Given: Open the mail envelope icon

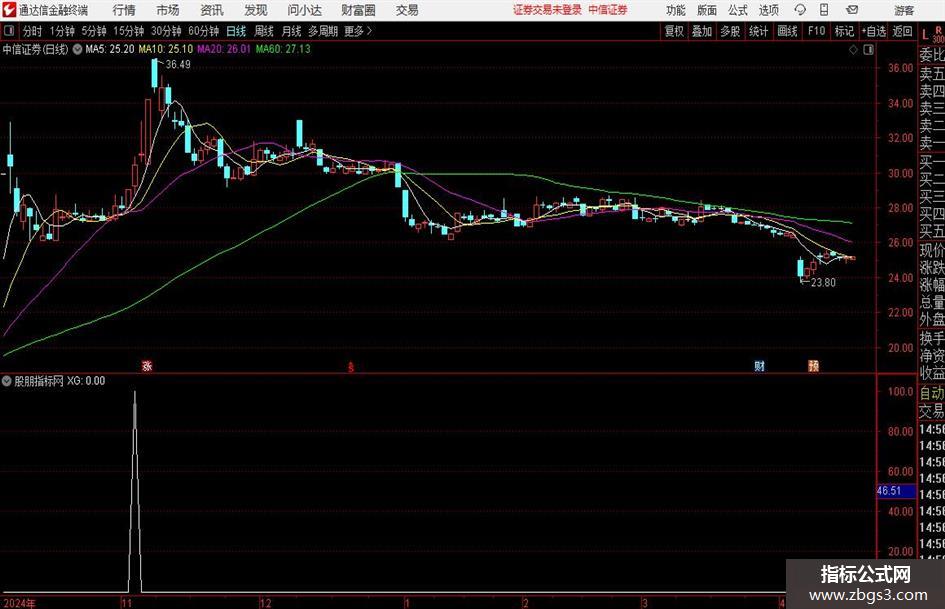Looking at the screenshot, I should point(852,10).
